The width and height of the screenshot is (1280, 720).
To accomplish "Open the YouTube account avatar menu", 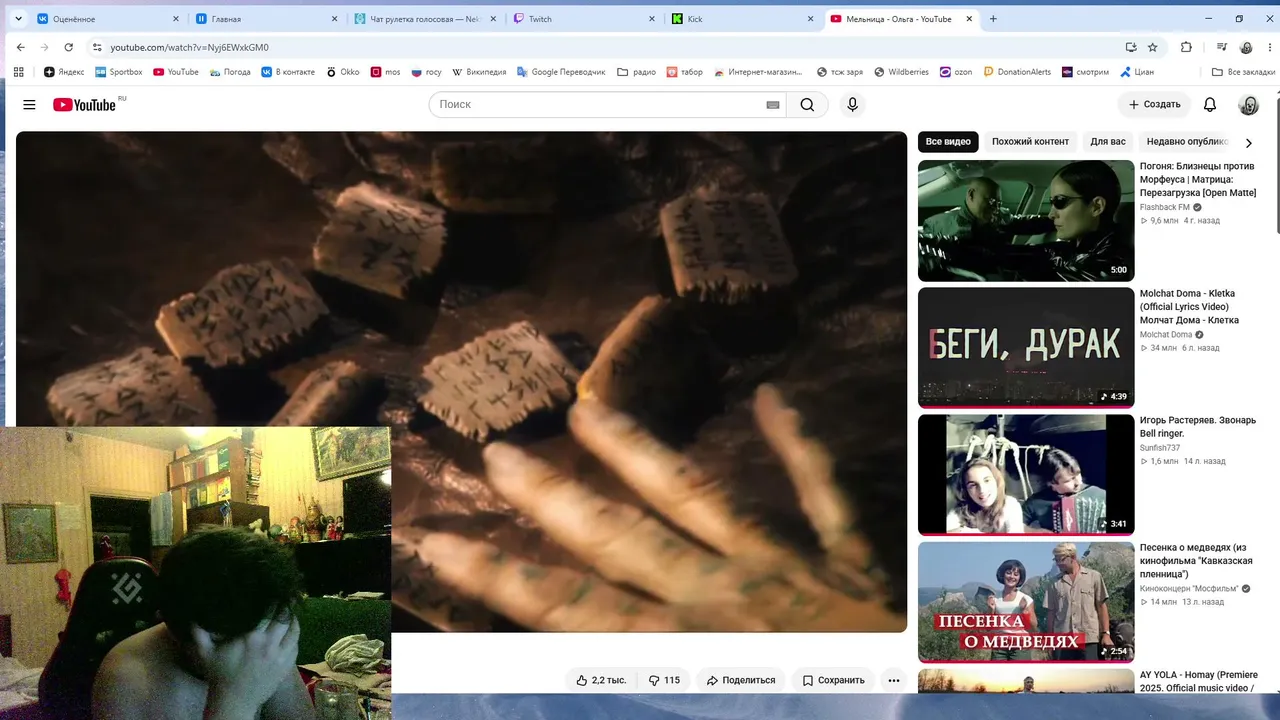I will click(x=1248, y=105).
